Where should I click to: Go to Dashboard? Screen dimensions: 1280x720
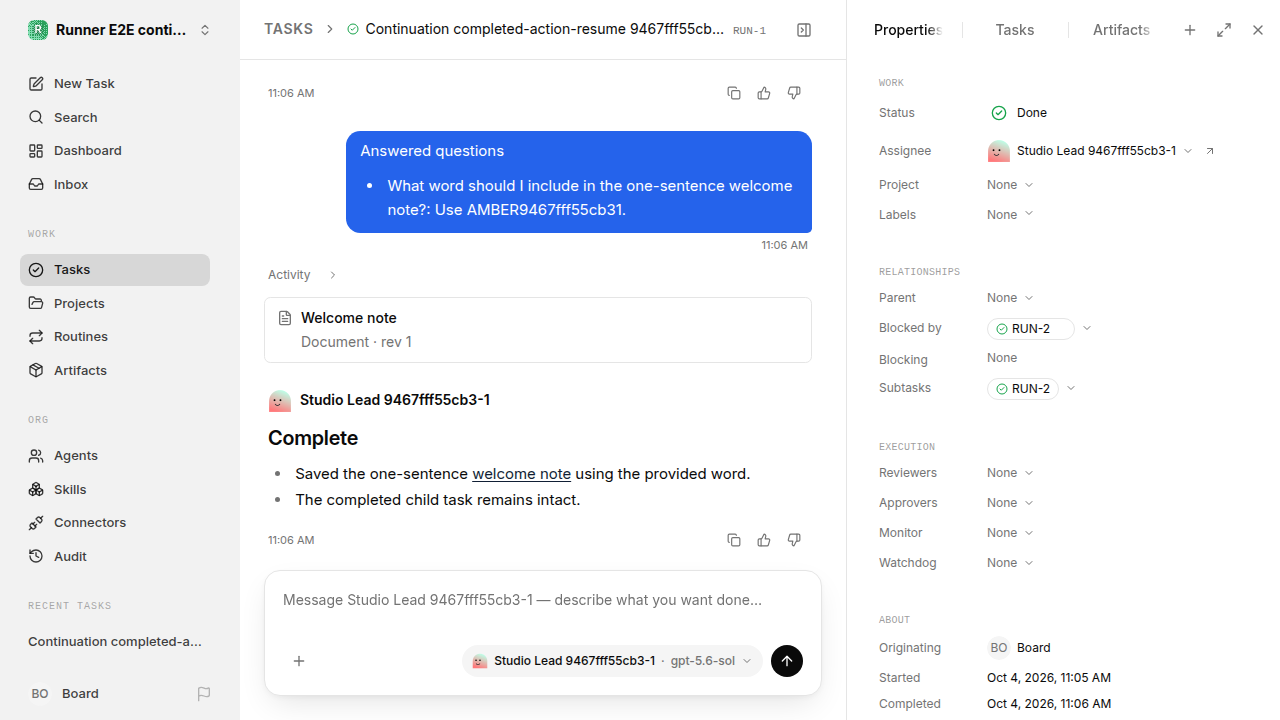click(115, 150)
